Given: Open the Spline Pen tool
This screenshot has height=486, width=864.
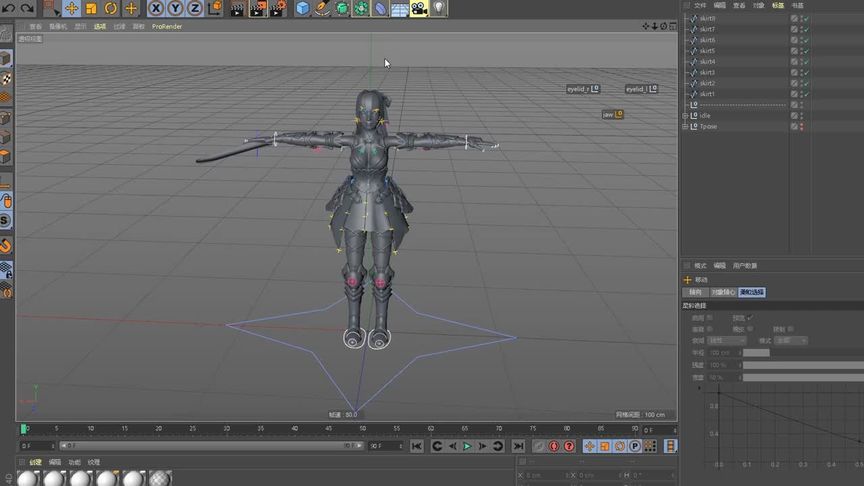Looking at the screenshot, I should tap(322, 8).
